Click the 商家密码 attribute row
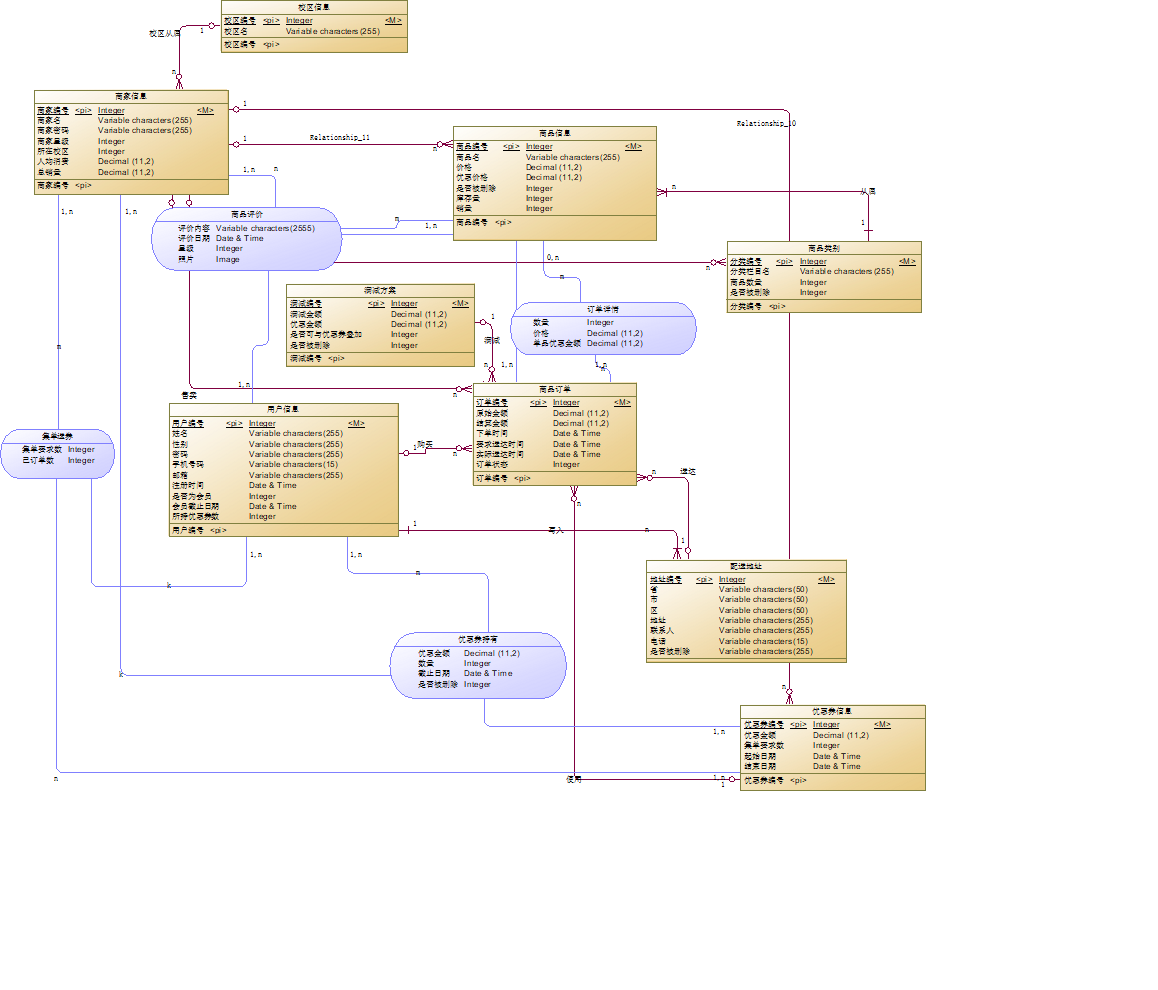Viewport: 1158px width, 990px height. pos(131,131)
